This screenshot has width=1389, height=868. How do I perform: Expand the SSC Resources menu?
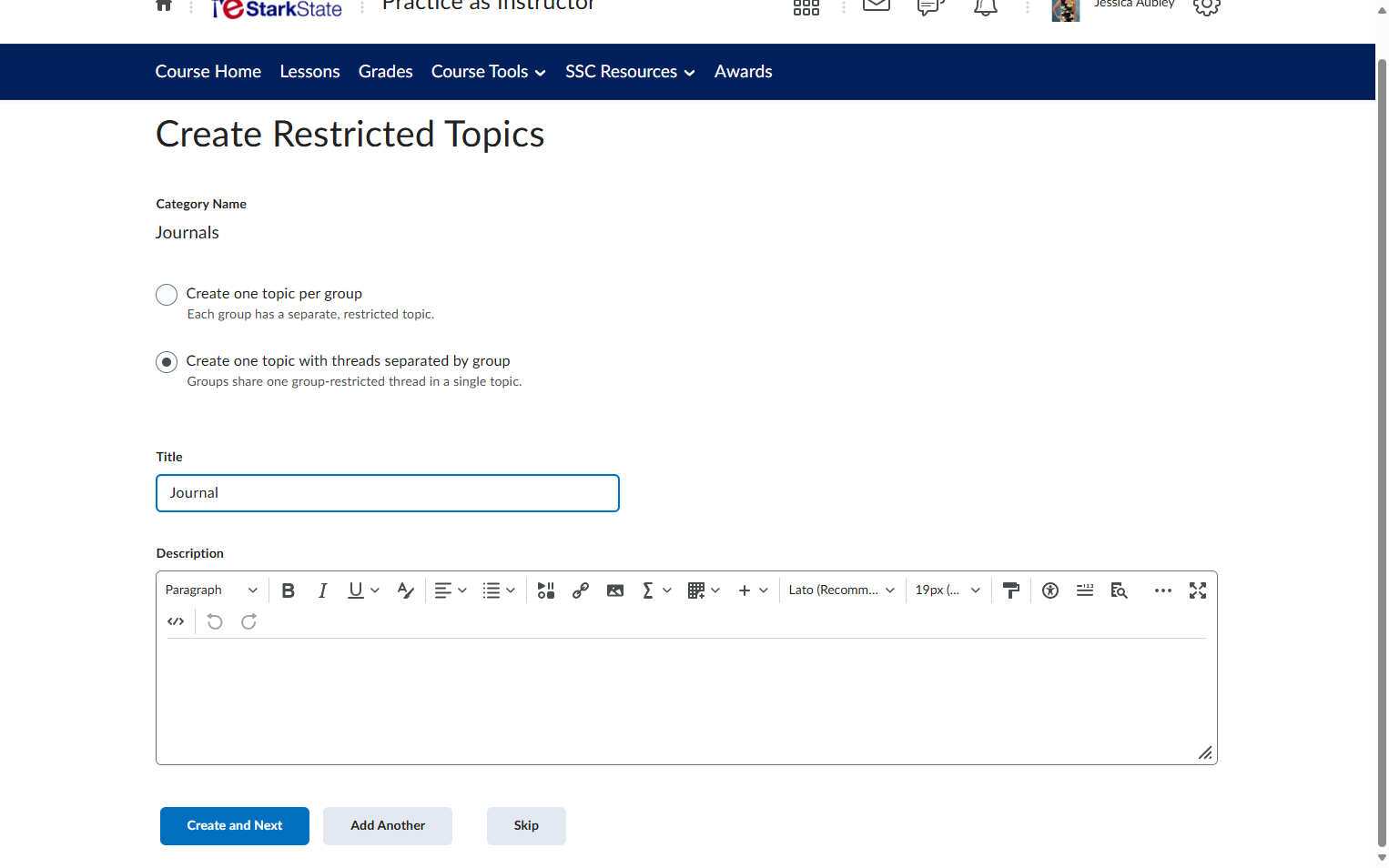[630, 72]
